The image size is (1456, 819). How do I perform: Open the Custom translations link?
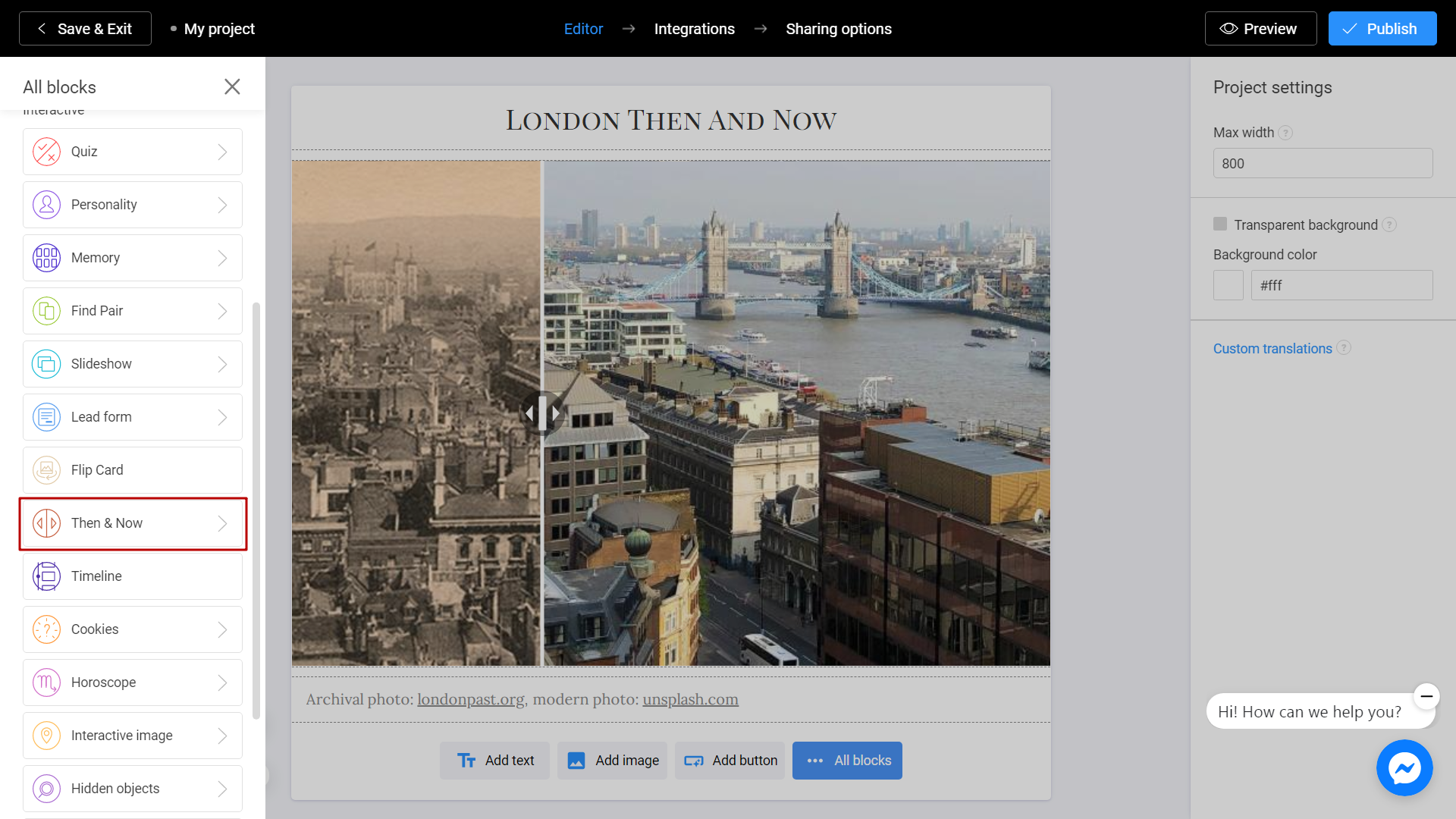[1272, 349]
